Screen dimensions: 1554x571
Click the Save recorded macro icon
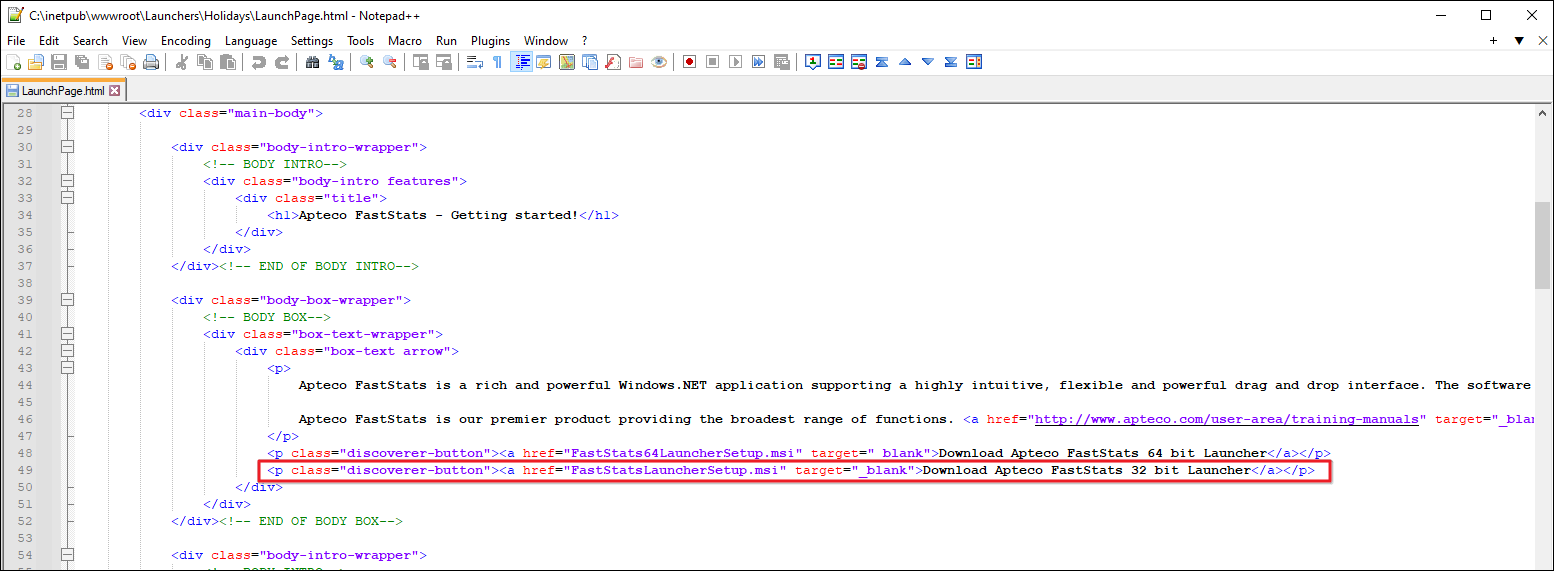[x=782, y=62]
